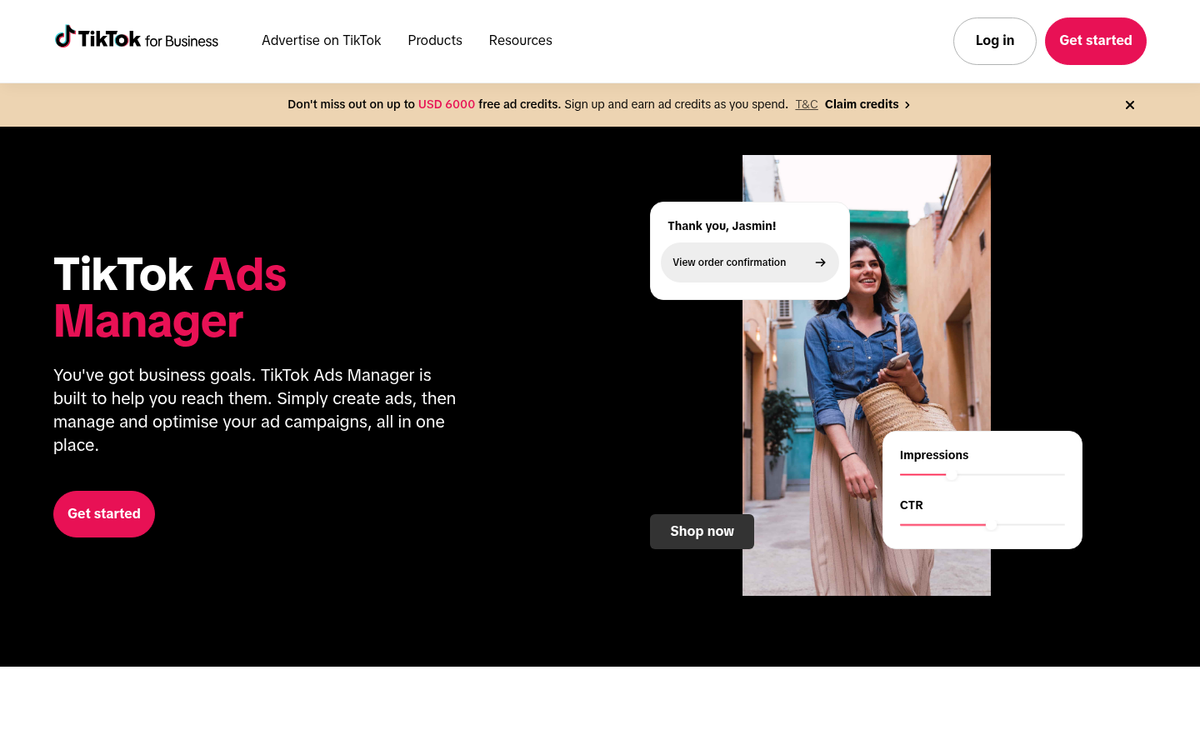
Task: Click the arrow on View order confirmation
Action: [818, 262]
